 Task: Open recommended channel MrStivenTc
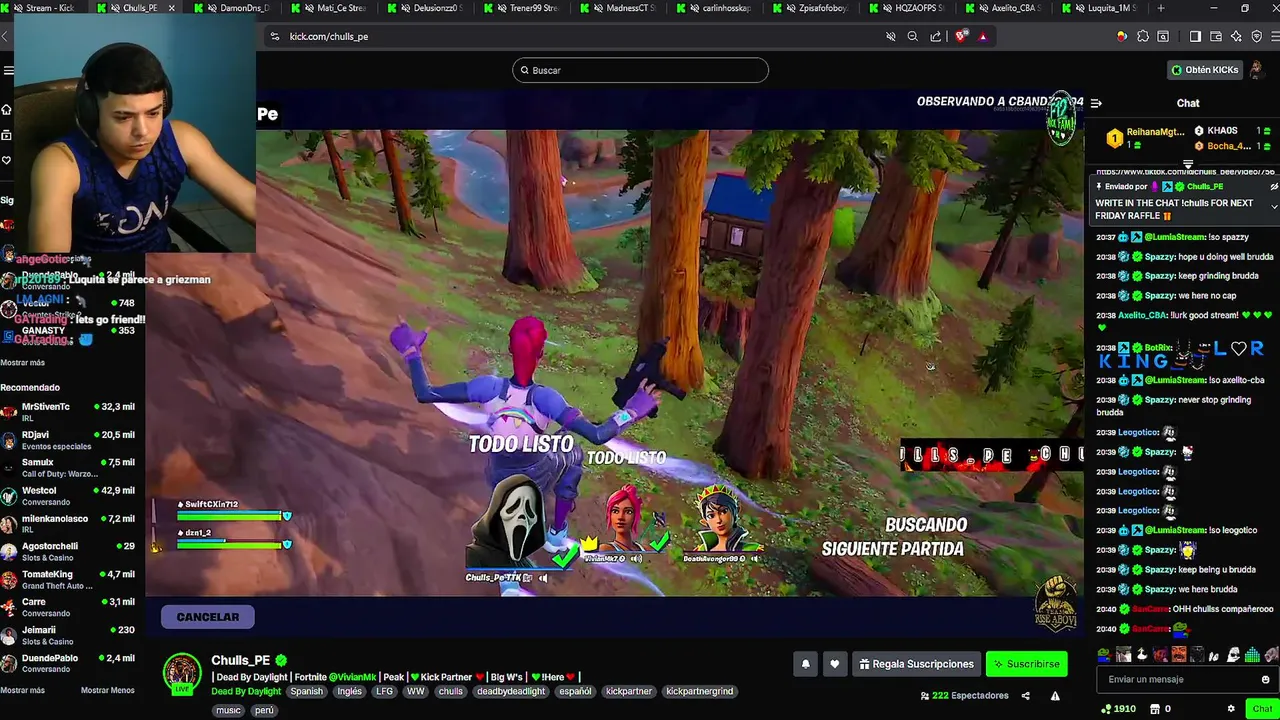(x=70, y=411)
